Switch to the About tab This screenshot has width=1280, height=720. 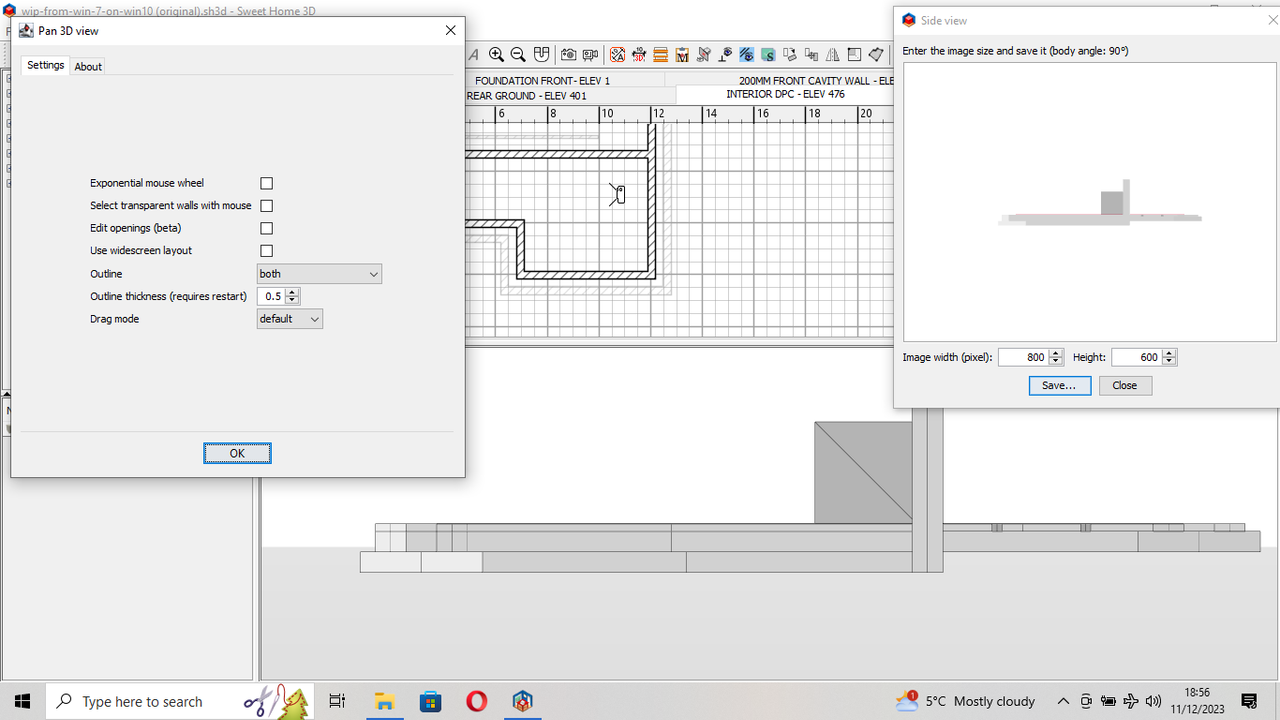click(x=87, y=66)
